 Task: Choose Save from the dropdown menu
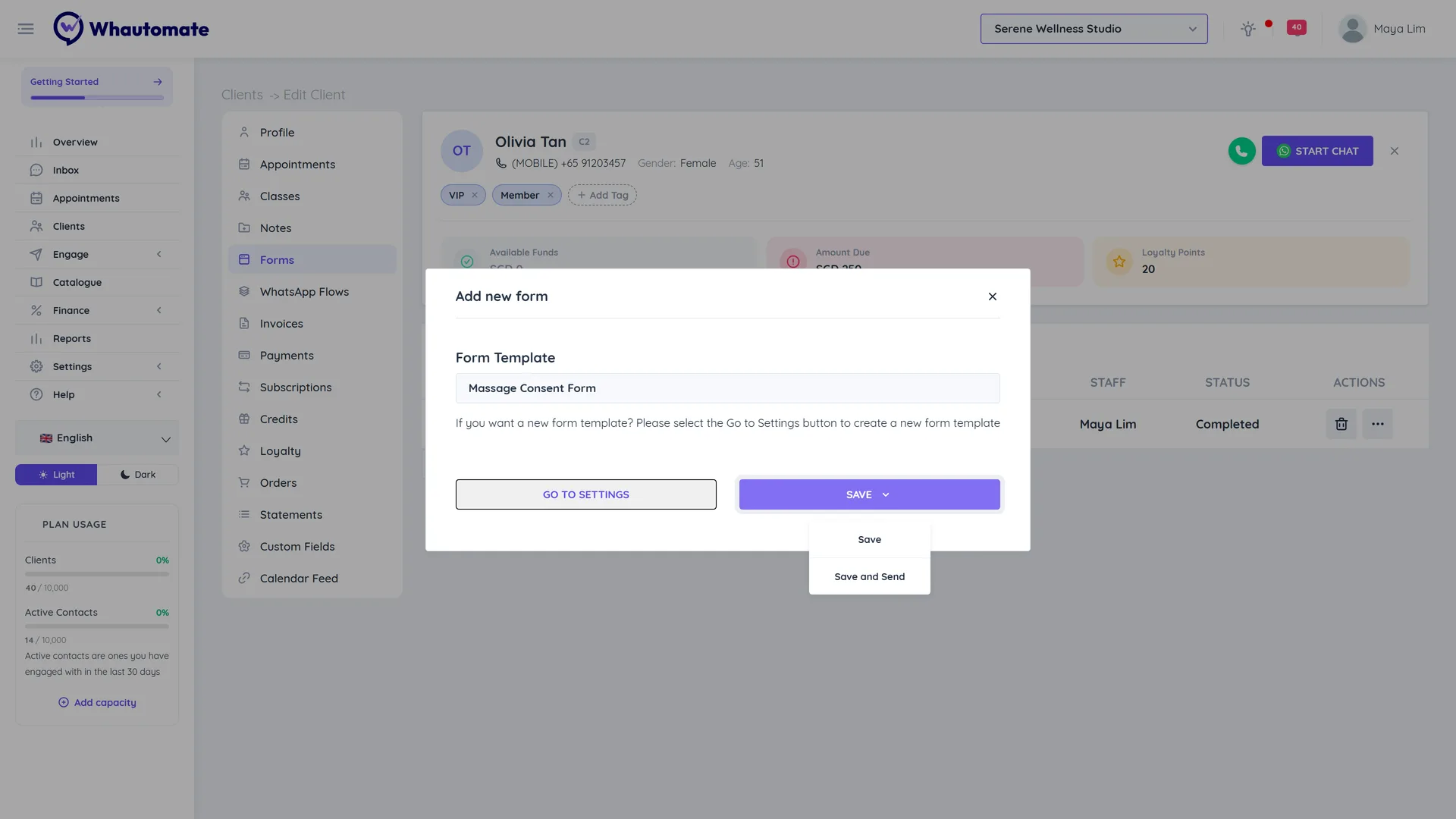click(869, 540)
